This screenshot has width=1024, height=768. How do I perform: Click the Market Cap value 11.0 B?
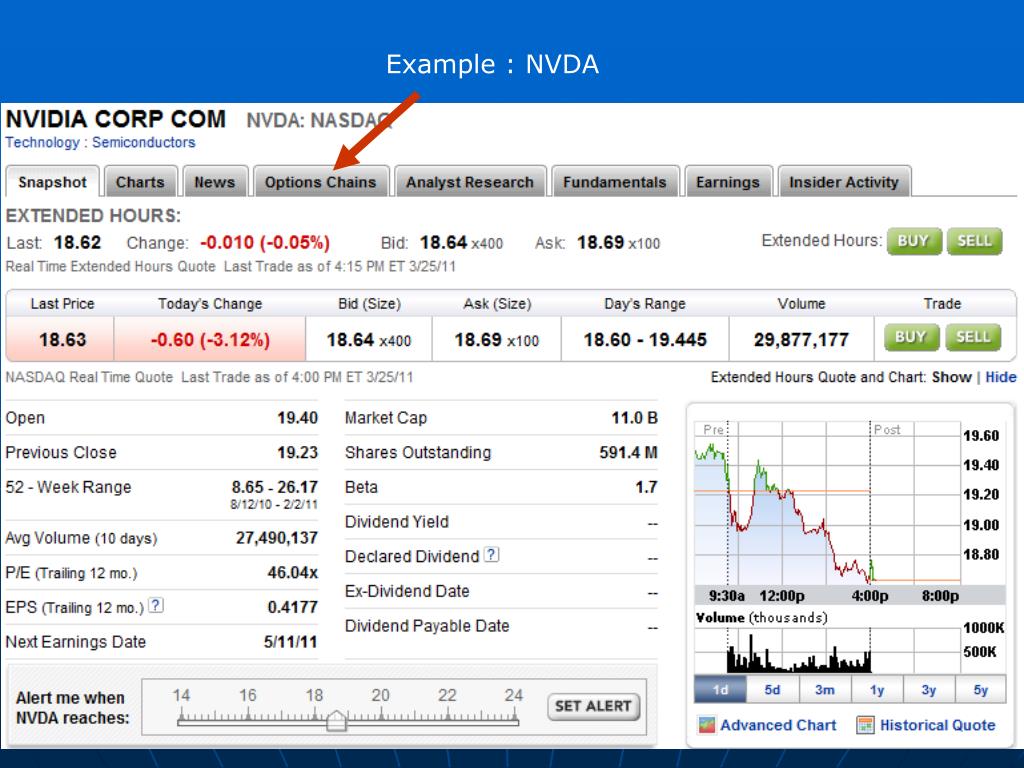click(634, 418)
